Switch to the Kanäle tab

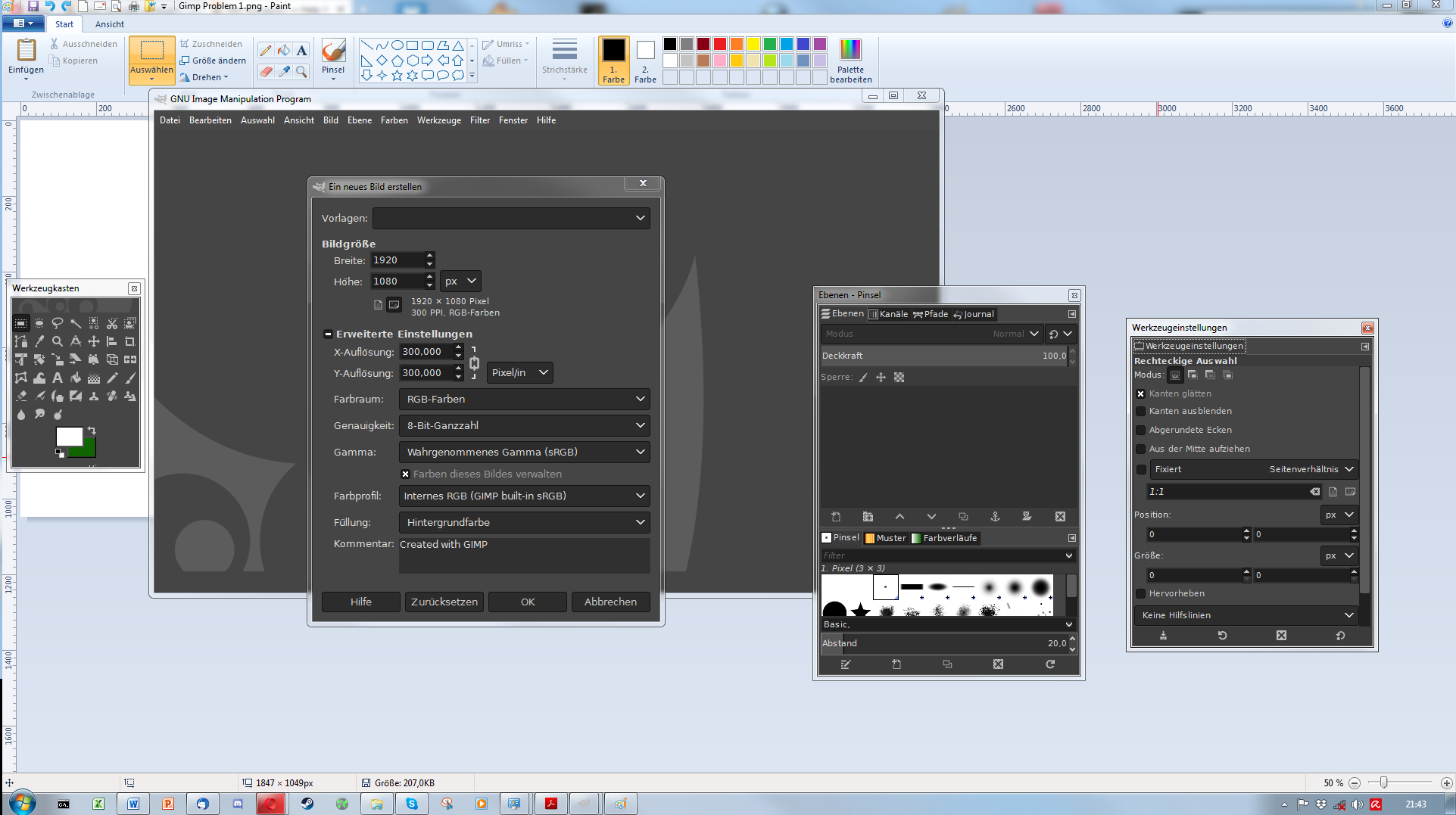coord(888,314)
